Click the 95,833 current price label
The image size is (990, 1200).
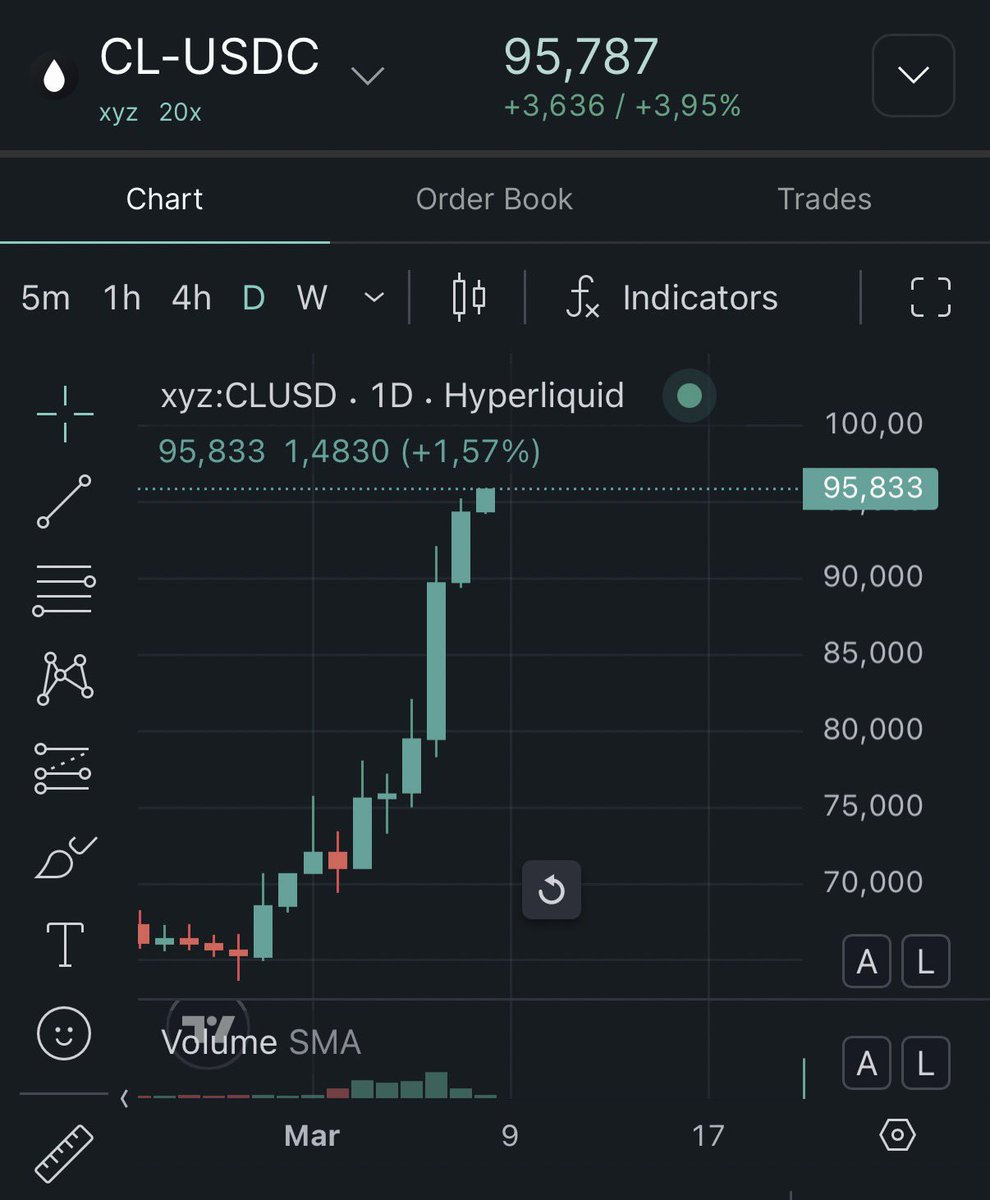pos(870,488)
